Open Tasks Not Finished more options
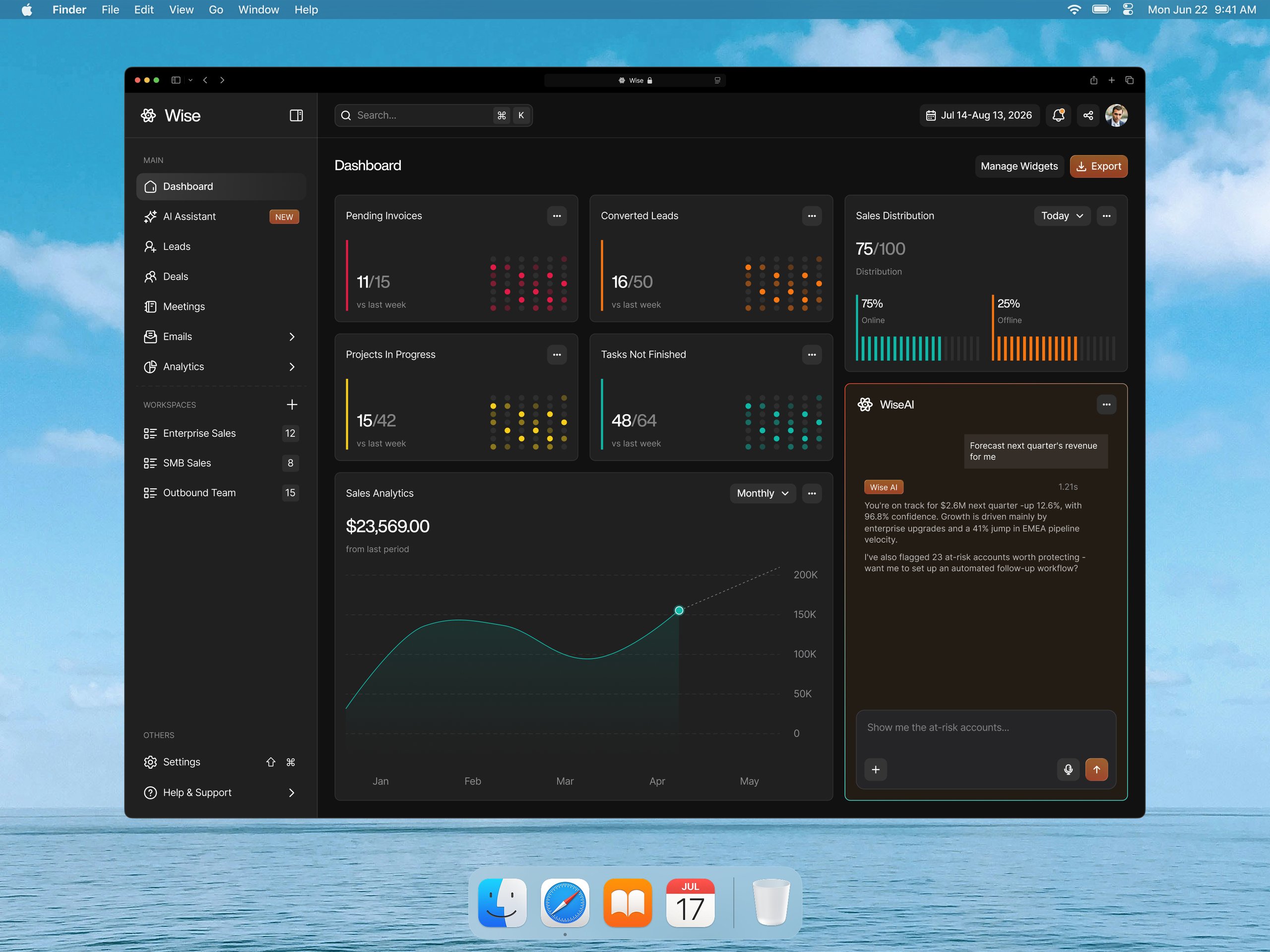This screenshot has width=1270, height=952. [x=811, y=355]
